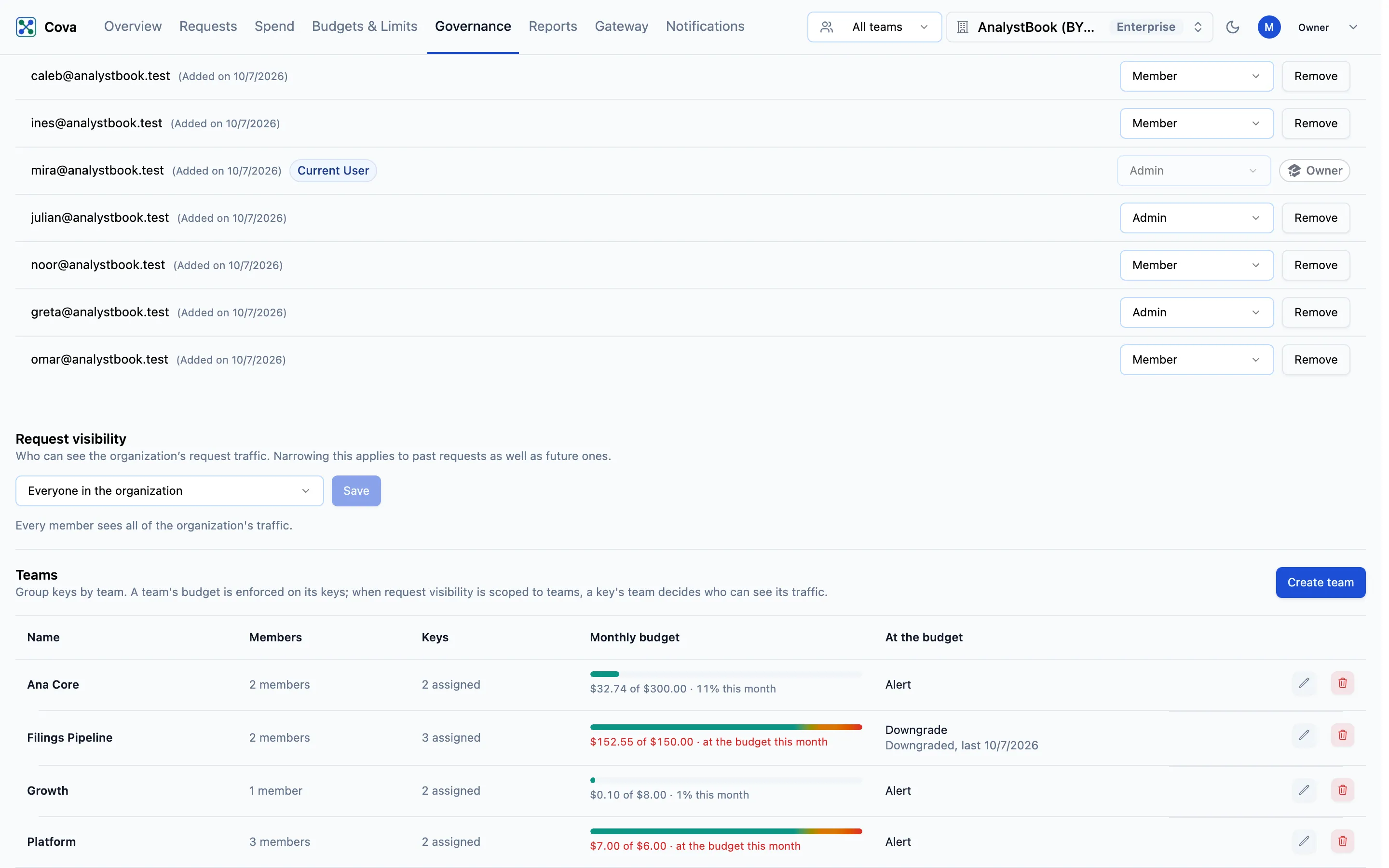1389x868 pixels.
Task: Click the Platform team name
Action: (x=51, y=841)
